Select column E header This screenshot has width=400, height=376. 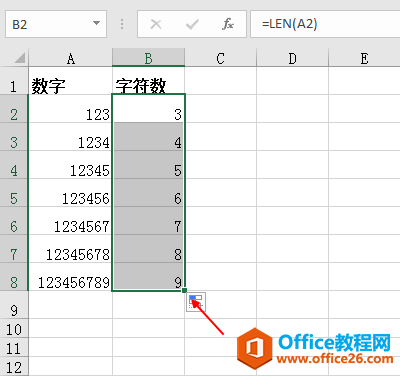click(364, 58)
